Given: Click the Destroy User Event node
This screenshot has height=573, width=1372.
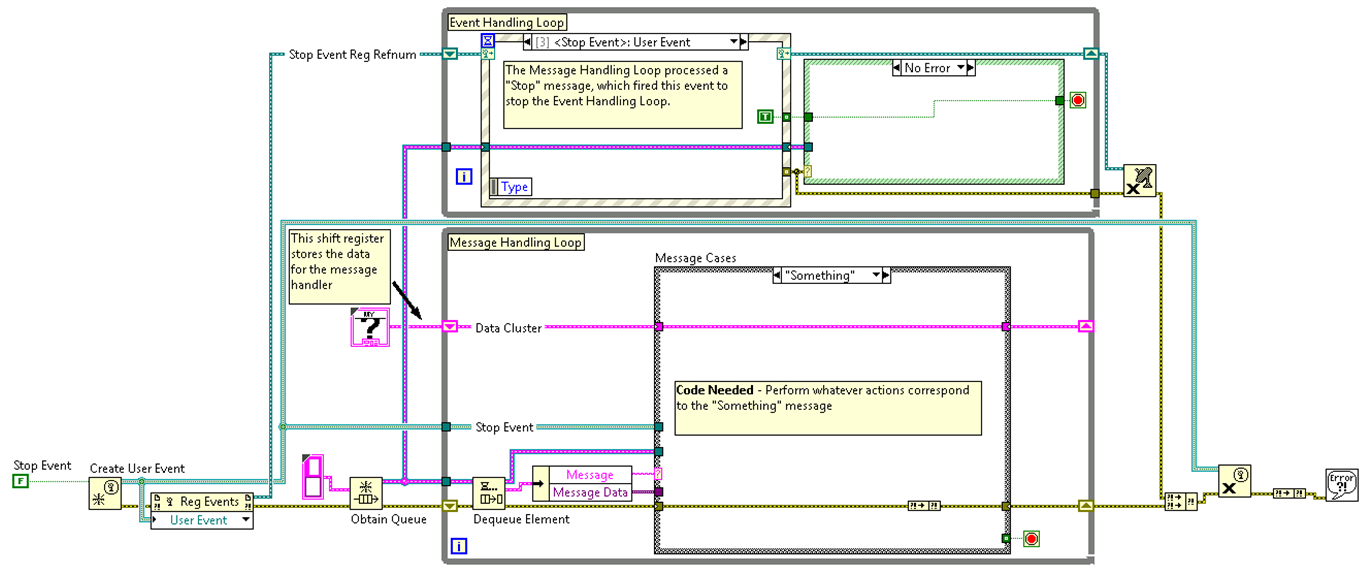Looking at the screenshot, I should tap(1235, 481).
